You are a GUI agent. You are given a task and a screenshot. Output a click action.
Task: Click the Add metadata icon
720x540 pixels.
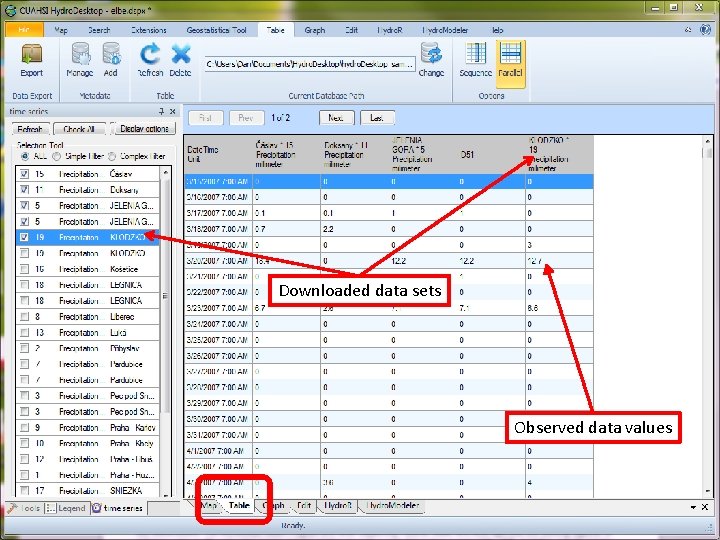point(111,55)
